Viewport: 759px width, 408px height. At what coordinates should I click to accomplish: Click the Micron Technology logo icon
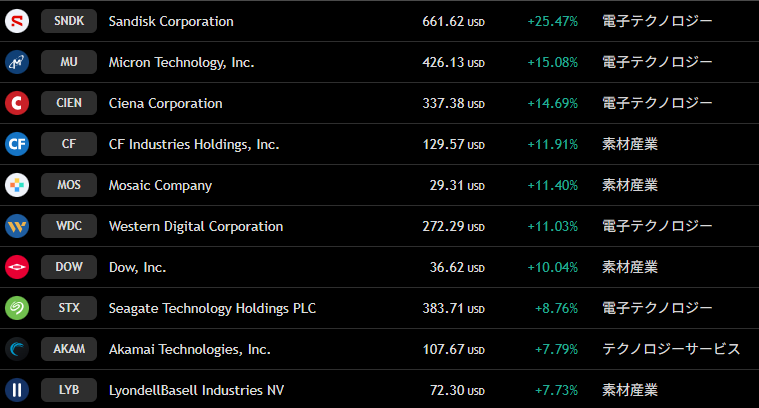(x=17, y=62)
